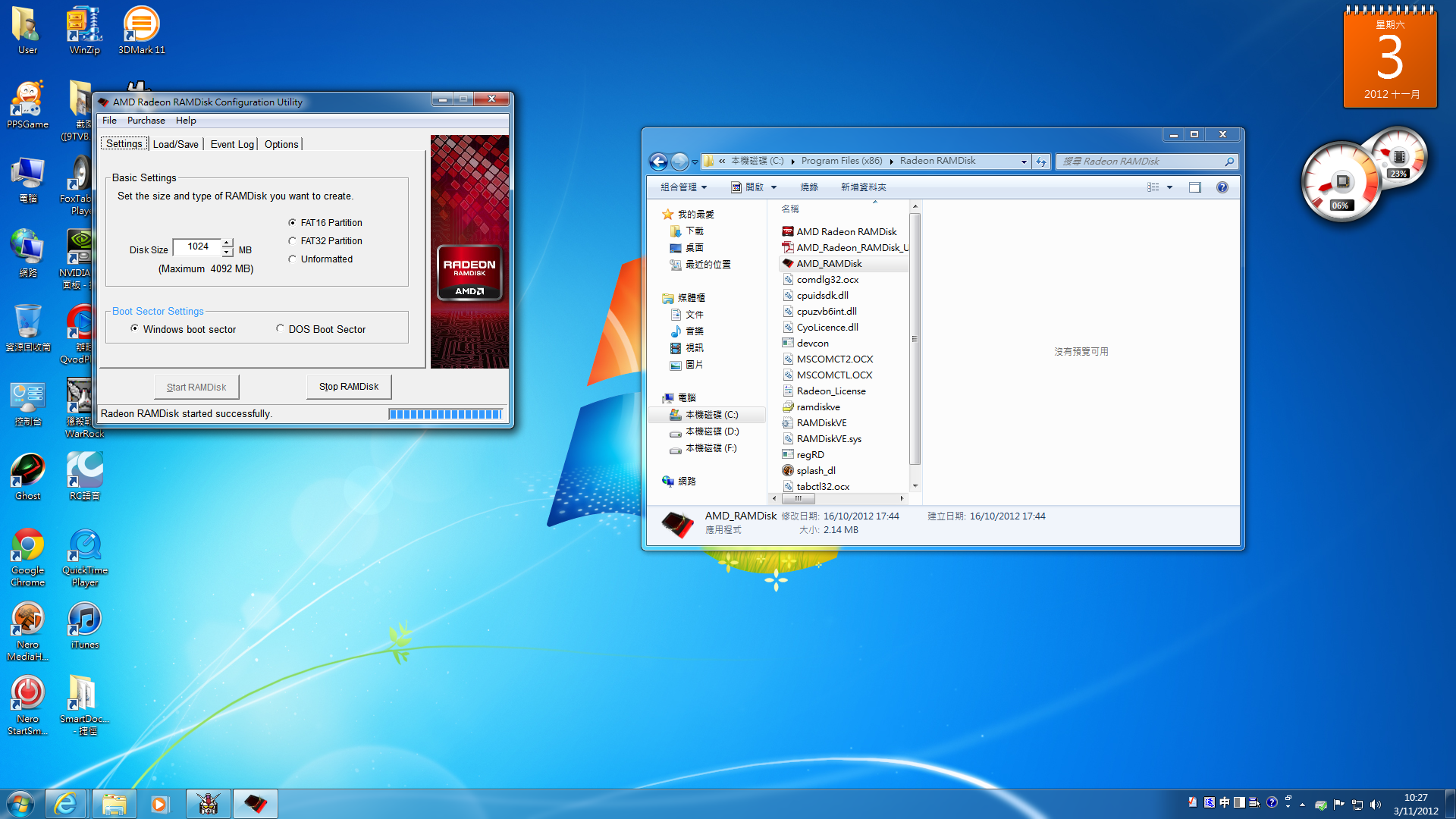The image size is (1456, 819).
Task: Click the clock in the taskbar
Action: [1415, 804]
